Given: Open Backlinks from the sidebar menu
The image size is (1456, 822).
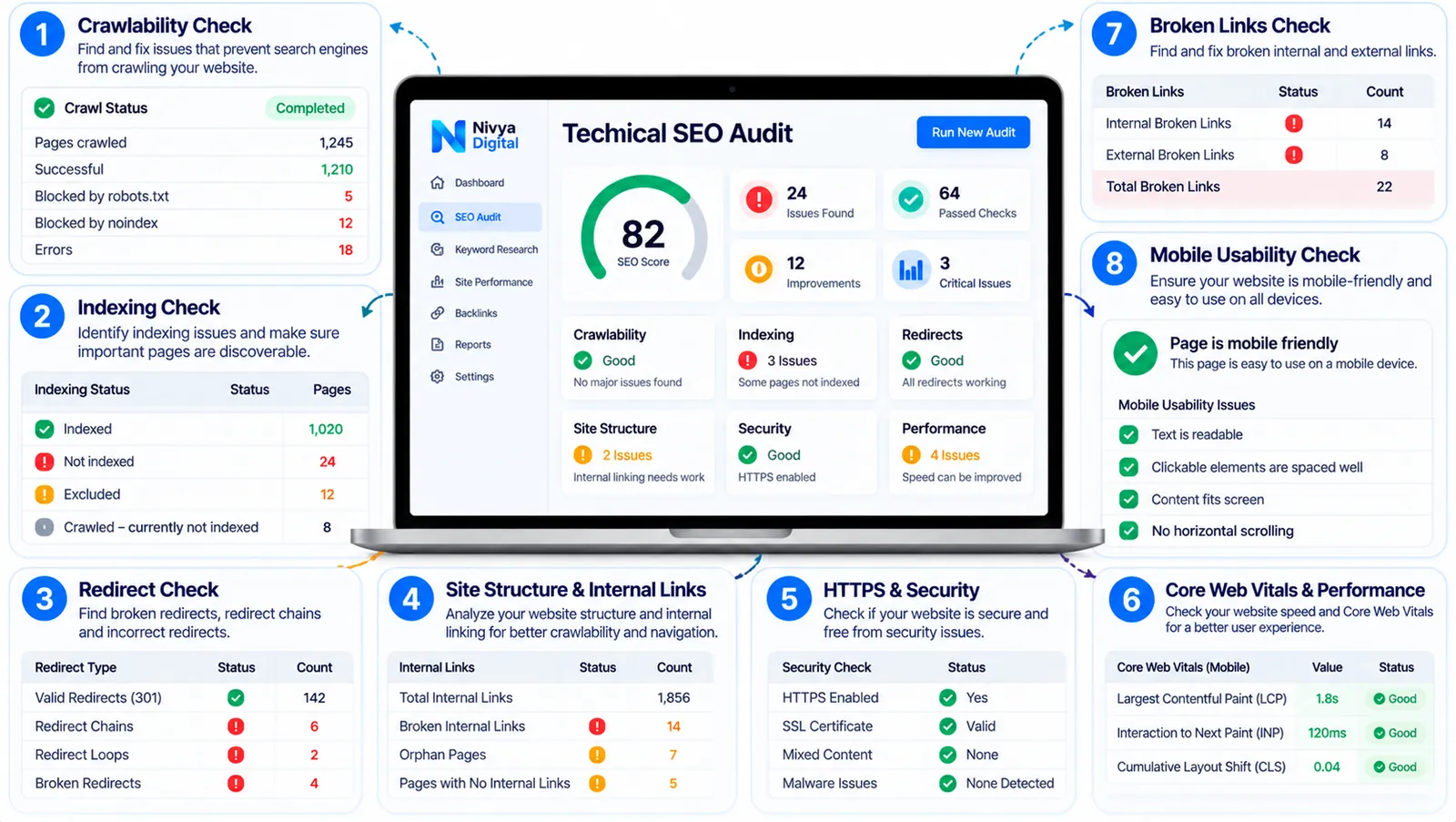Looking at the screenshot, I should coord(480,313).
